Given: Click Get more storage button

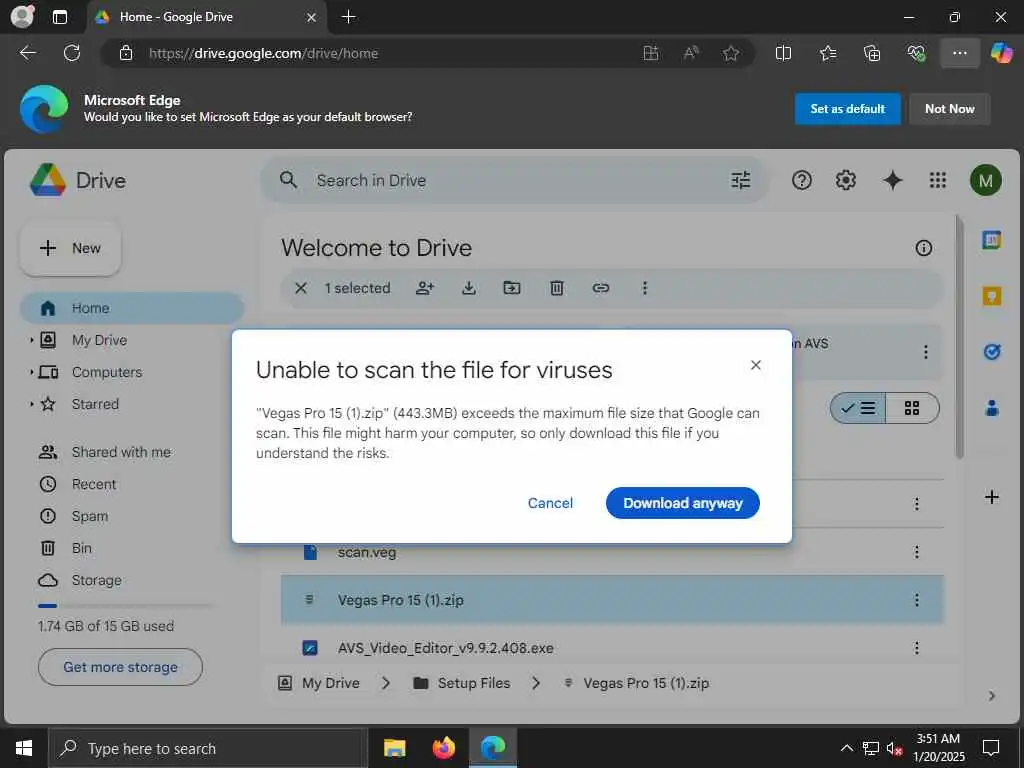Looking at the screenshot, I should [120, 667].
